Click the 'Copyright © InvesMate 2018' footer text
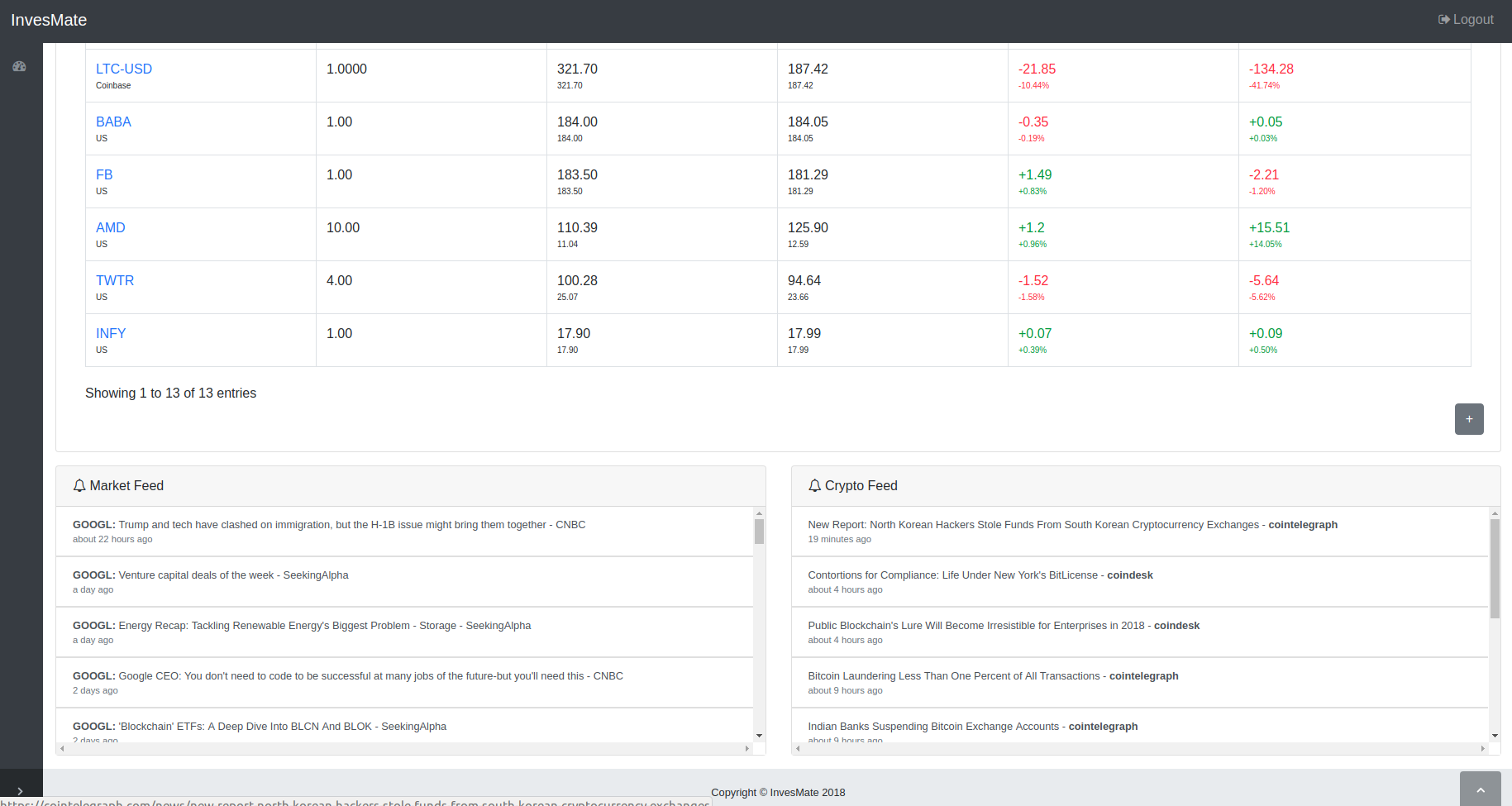This screenshot has width=1512, height=806. [x=778, y=793]
